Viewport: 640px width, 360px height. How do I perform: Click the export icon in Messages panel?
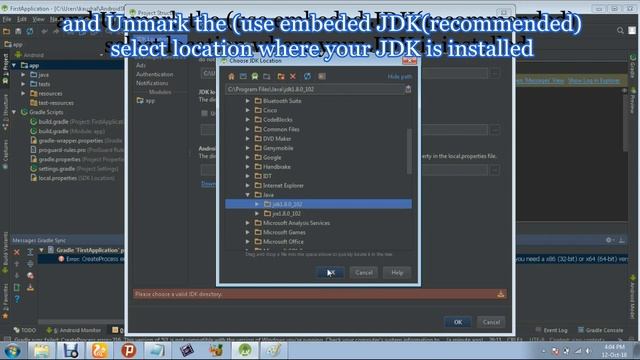30,287
